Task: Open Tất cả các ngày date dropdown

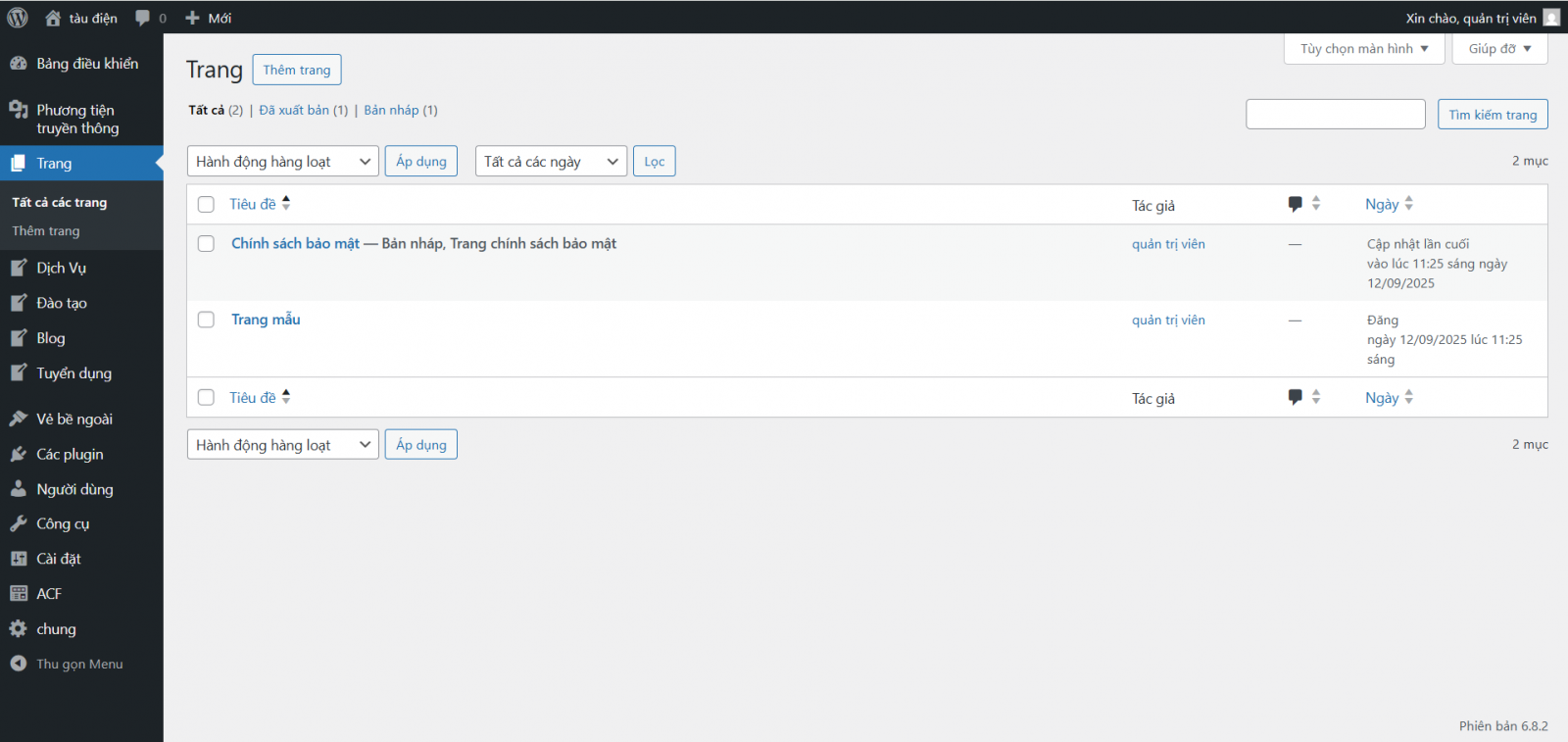Action: 551,162
